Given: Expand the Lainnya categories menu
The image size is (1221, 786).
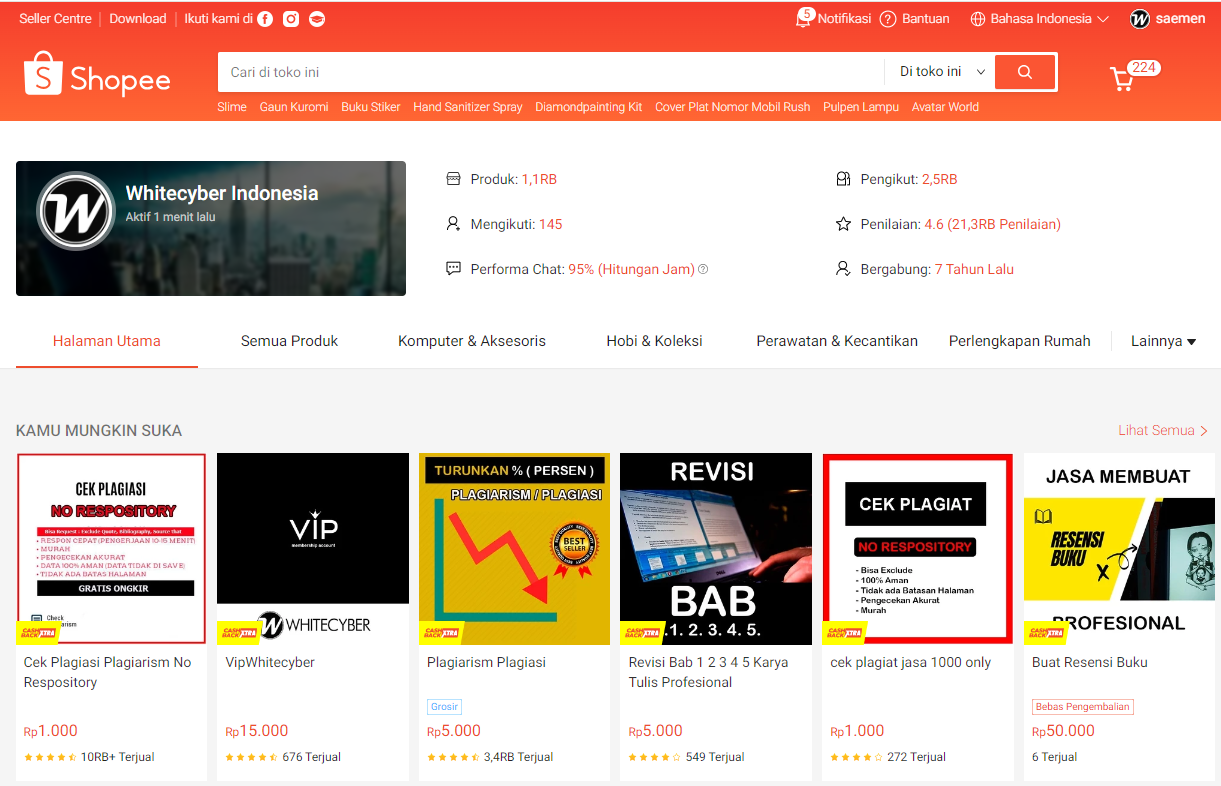Looking at the screenshot, I should tap(1163, 341).
